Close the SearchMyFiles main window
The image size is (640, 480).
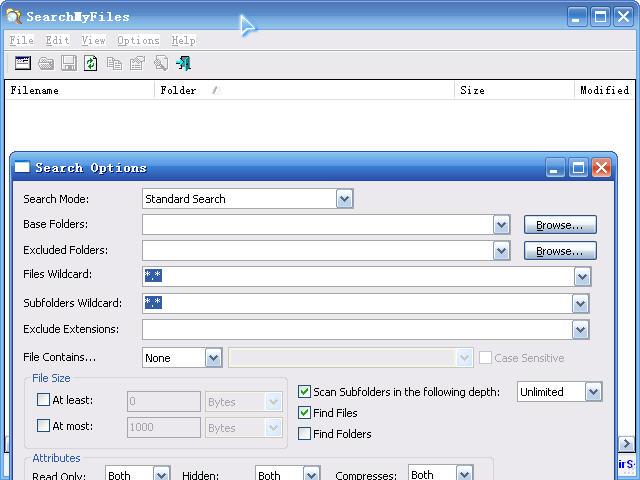click(x=623, y=17)
